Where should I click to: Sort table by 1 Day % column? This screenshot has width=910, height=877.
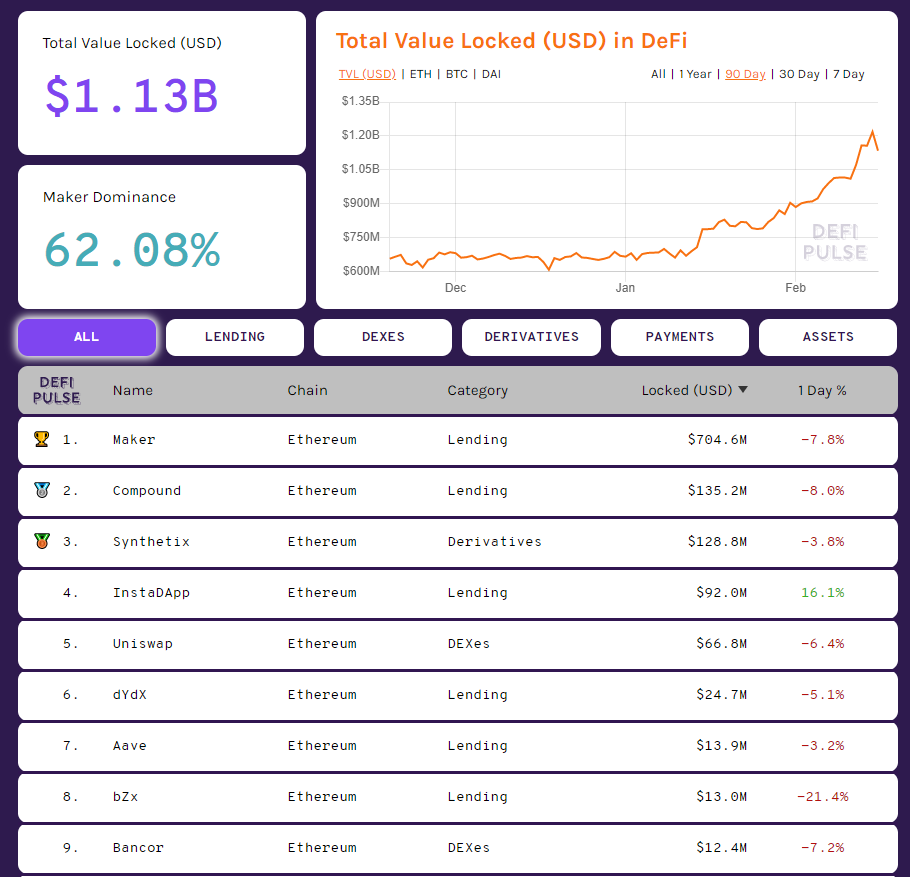[822, 390]
